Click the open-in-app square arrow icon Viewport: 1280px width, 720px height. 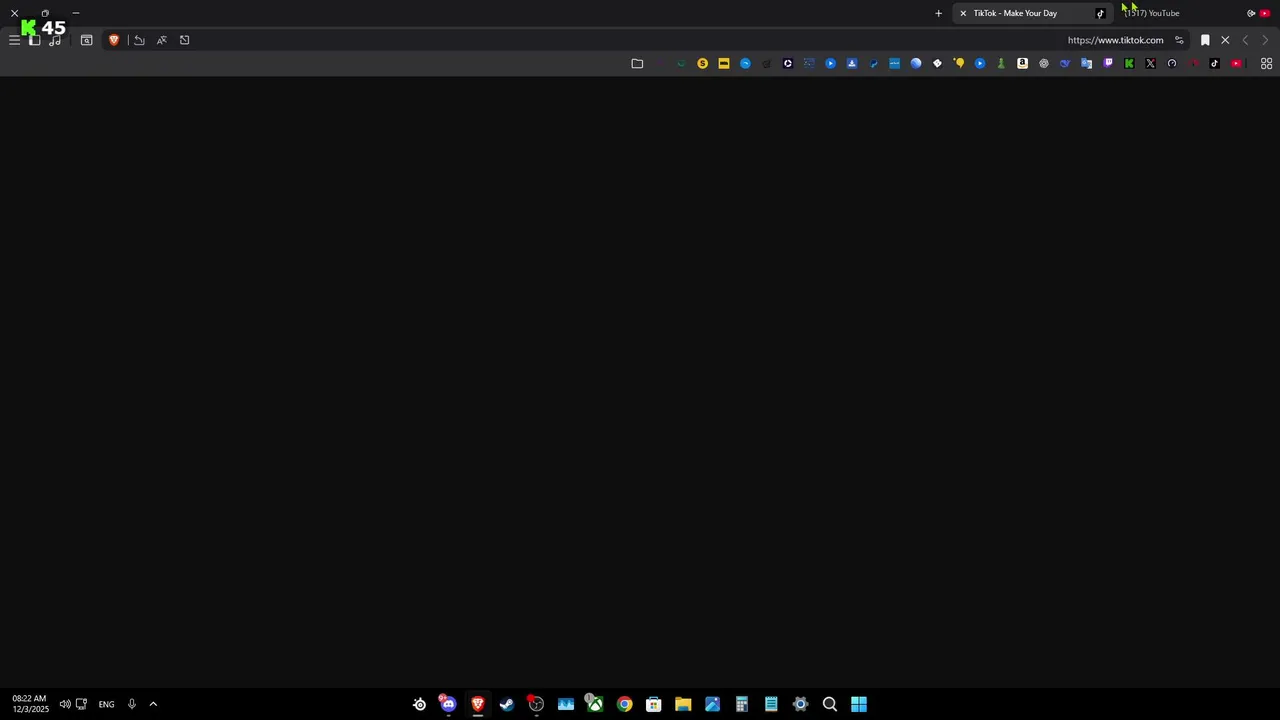pos(184,40)
